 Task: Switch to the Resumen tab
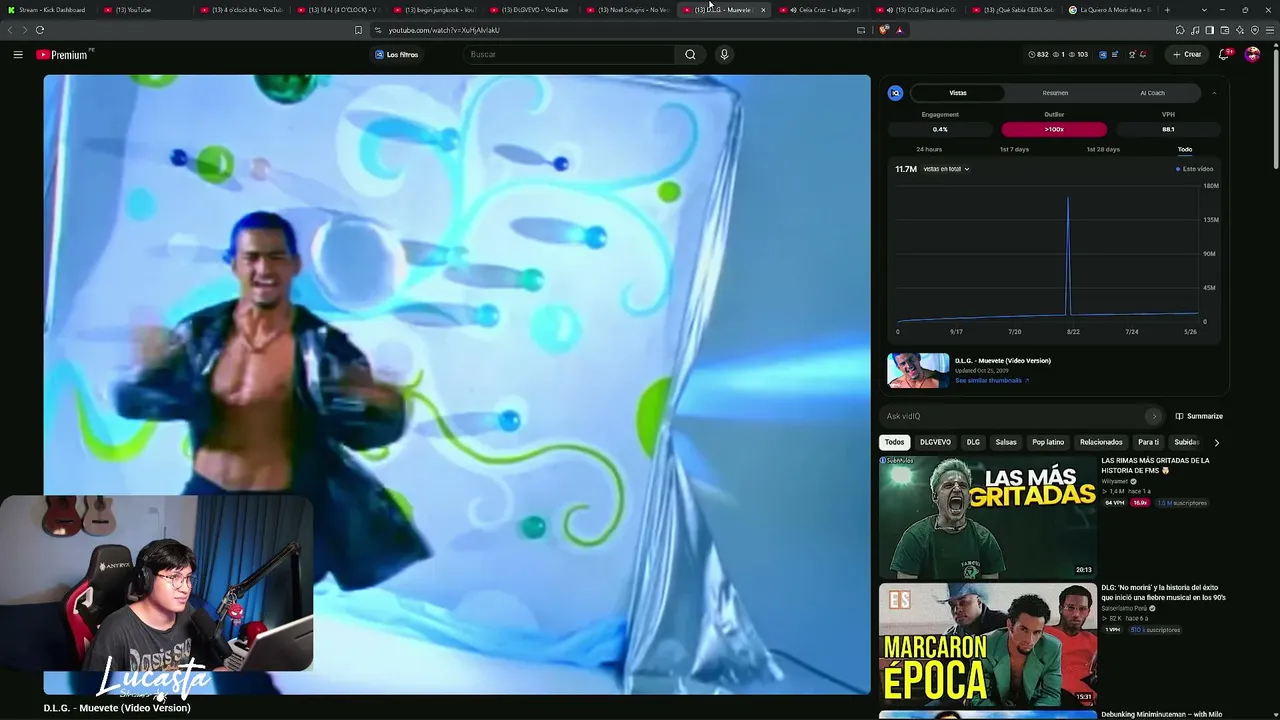tap(1055, 93)
